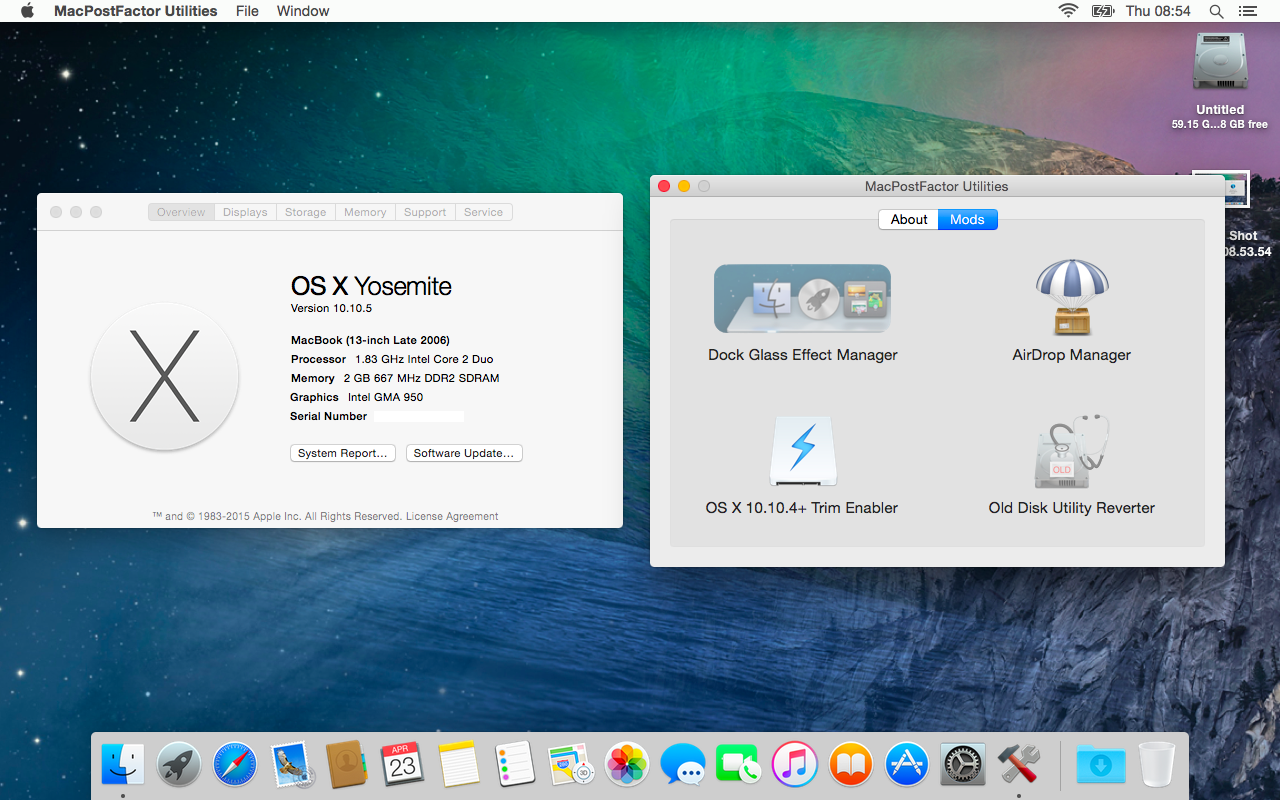Click the System Report... button
Viewport: 1280px width, 800px height.
point(343,453)
